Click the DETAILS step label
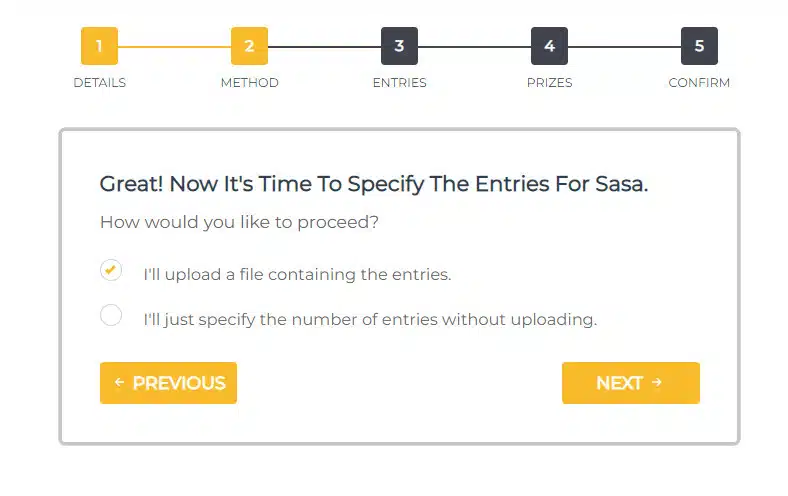Image resolution: width=788 pixels, height=496 pixels. 99,83
